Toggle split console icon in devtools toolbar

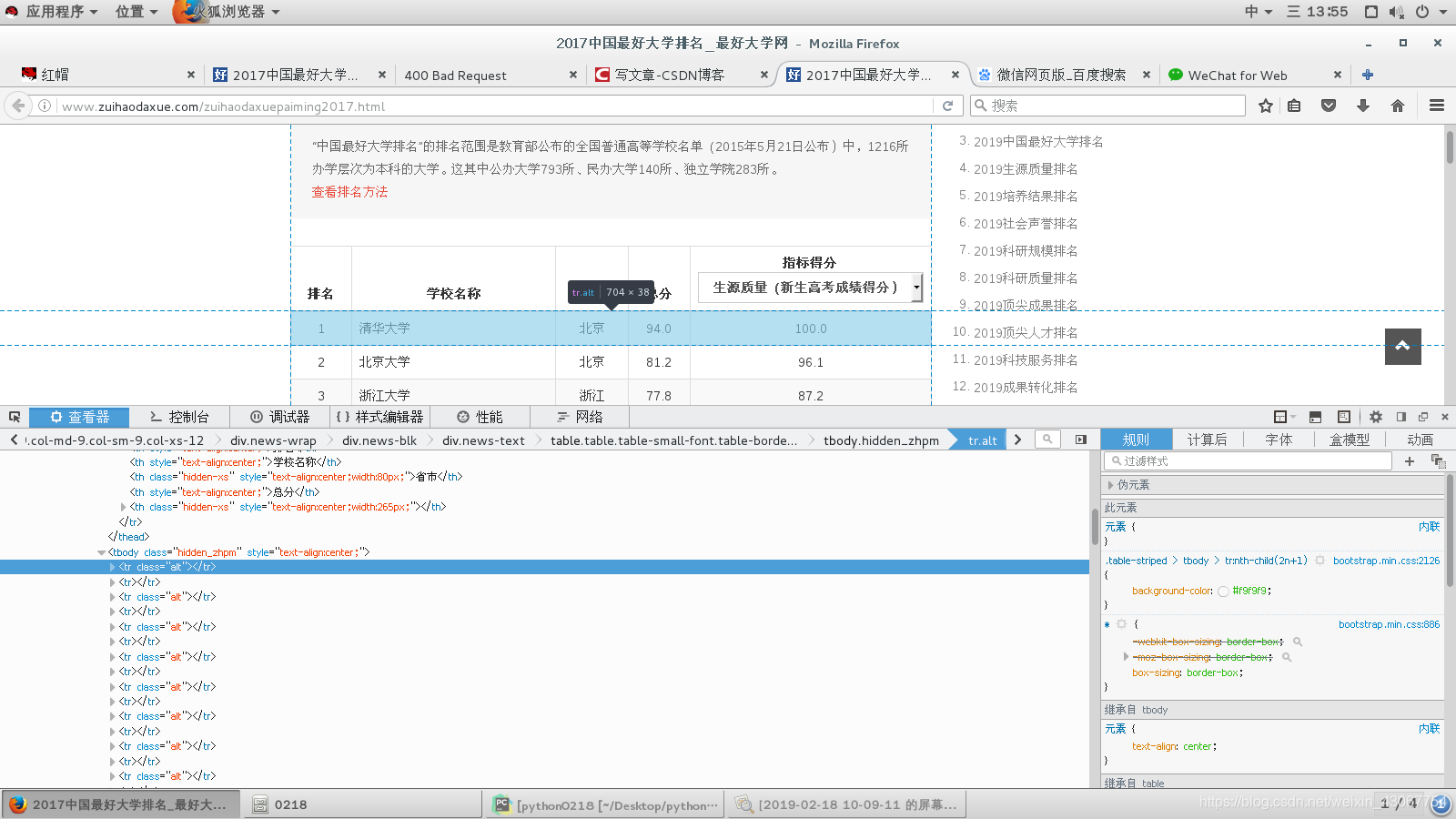click(1315, 417)
